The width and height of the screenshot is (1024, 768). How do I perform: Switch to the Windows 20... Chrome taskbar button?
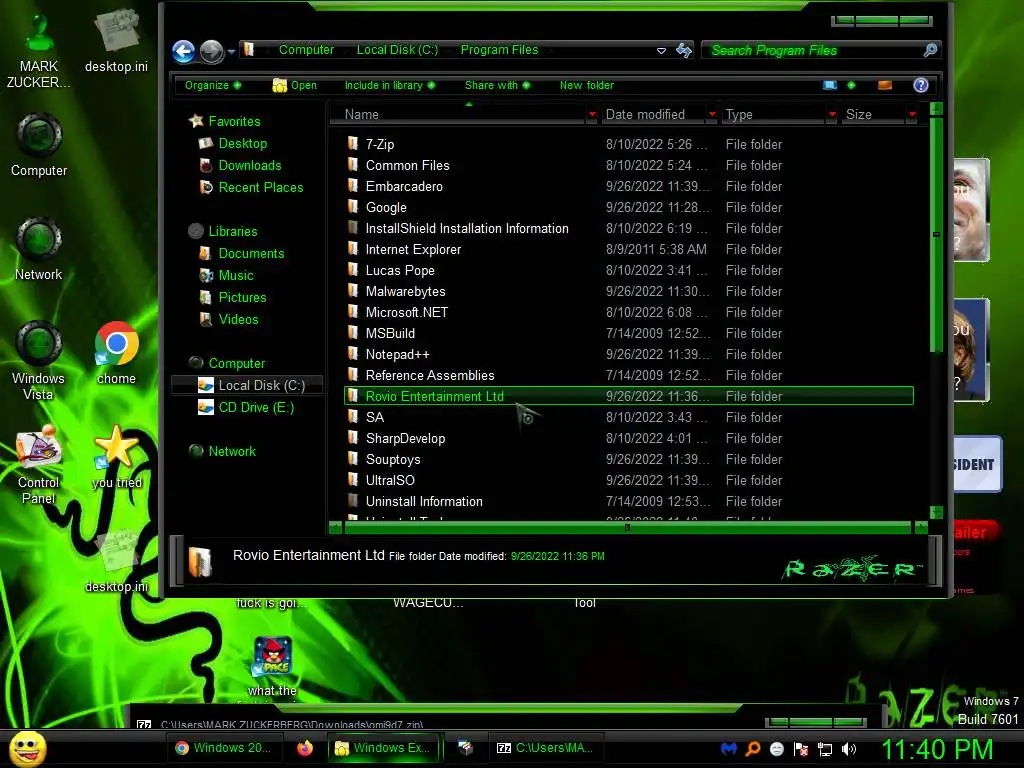click(x=224, y=748)
